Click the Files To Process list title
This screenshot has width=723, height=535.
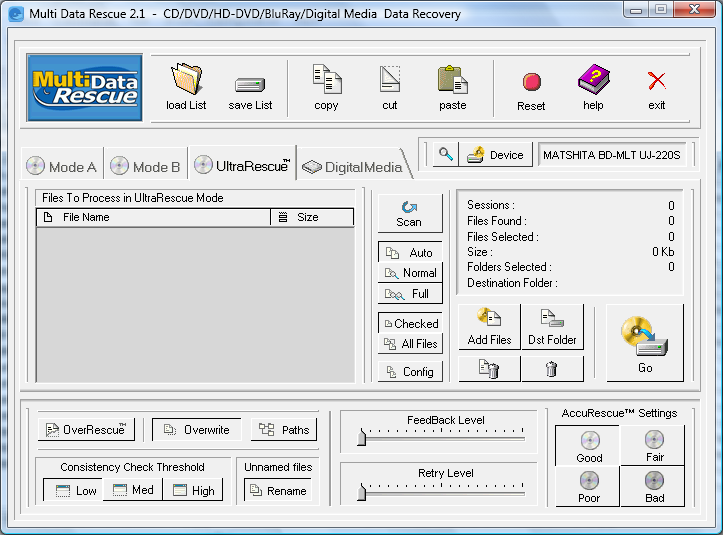coord(133,198)
